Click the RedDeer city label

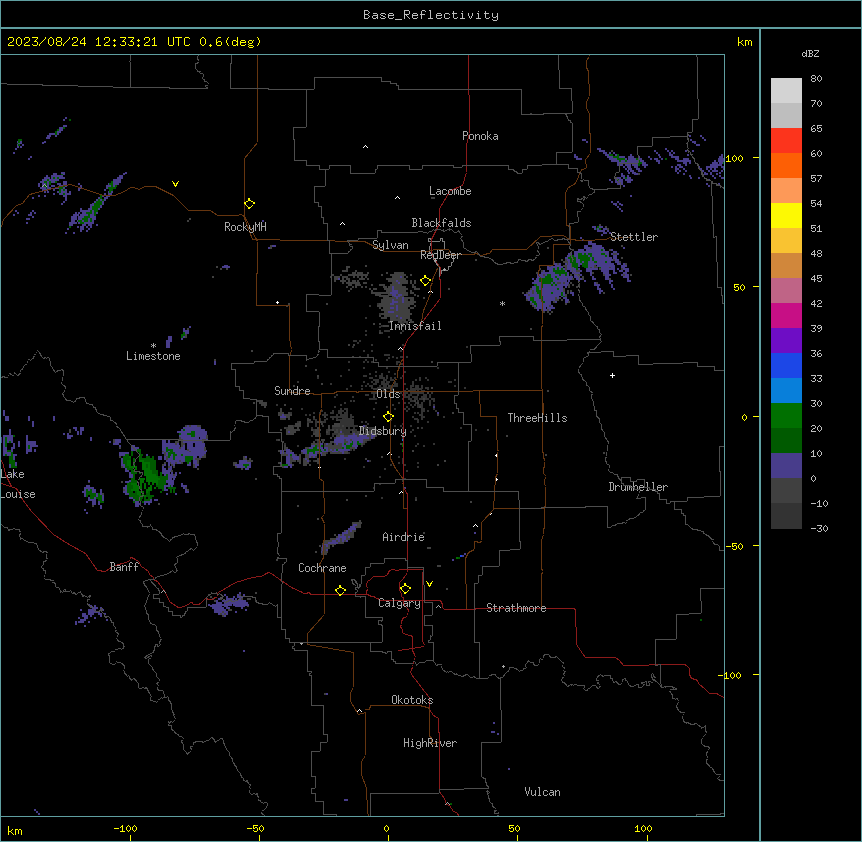tap(440, 255)
